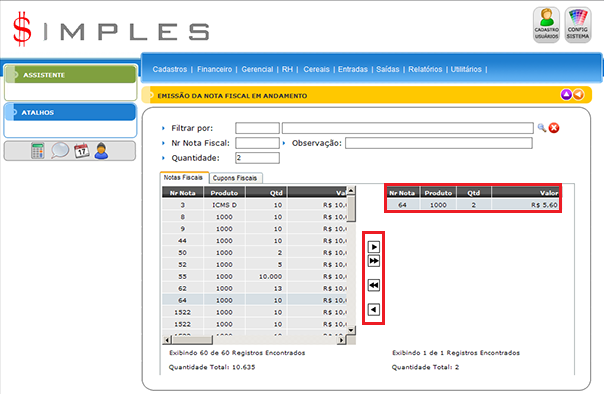Open the user person shortcut icon

tap(101, 151)
